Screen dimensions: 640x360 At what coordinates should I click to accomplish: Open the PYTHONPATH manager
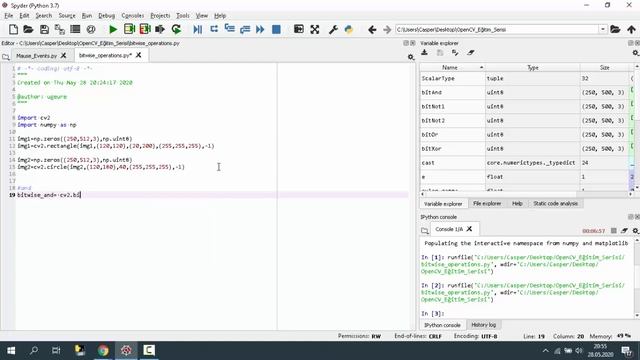pos(349,29)
